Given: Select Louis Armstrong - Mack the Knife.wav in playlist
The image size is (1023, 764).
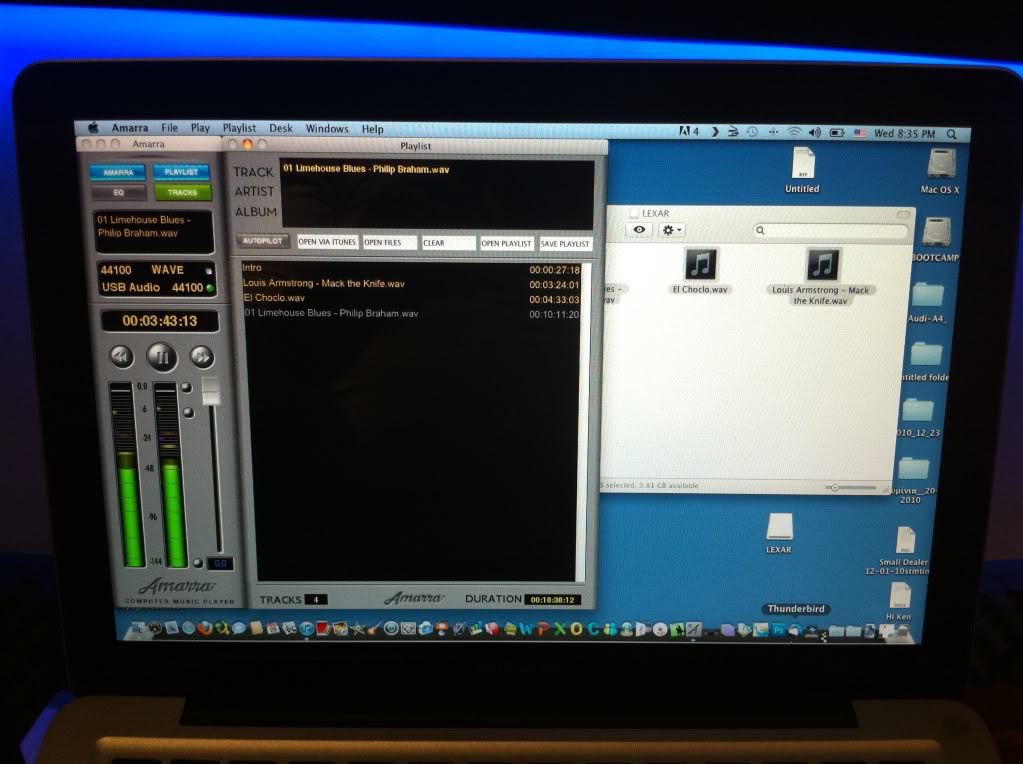Looking at the screenshot, I should (411, 284).
